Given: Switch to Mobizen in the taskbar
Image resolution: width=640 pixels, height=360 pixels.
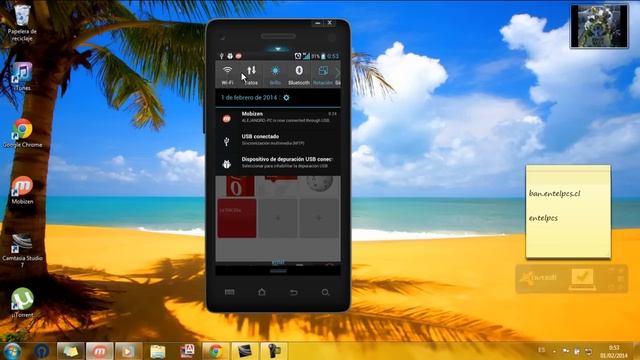Looking at the screenshot, I should click(x=99, y=351).
